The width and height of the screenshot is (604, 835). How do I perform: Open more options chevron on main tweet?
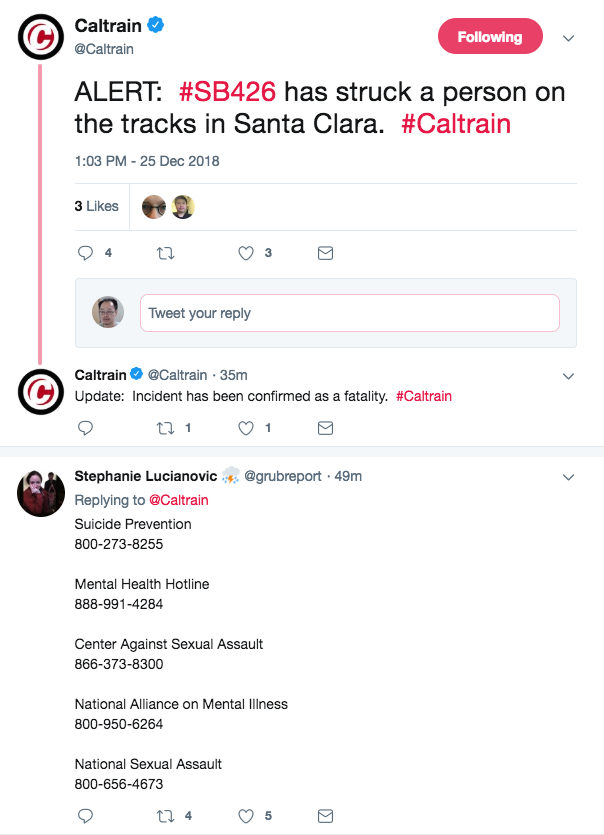(x=569, y=38)
